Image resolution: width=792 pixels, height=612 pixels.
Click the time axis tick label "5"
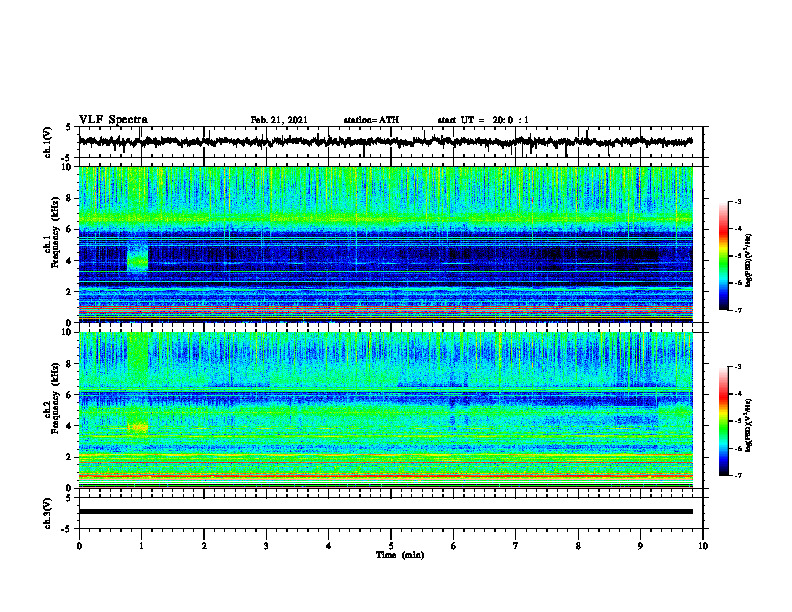(x=391, y=546)
